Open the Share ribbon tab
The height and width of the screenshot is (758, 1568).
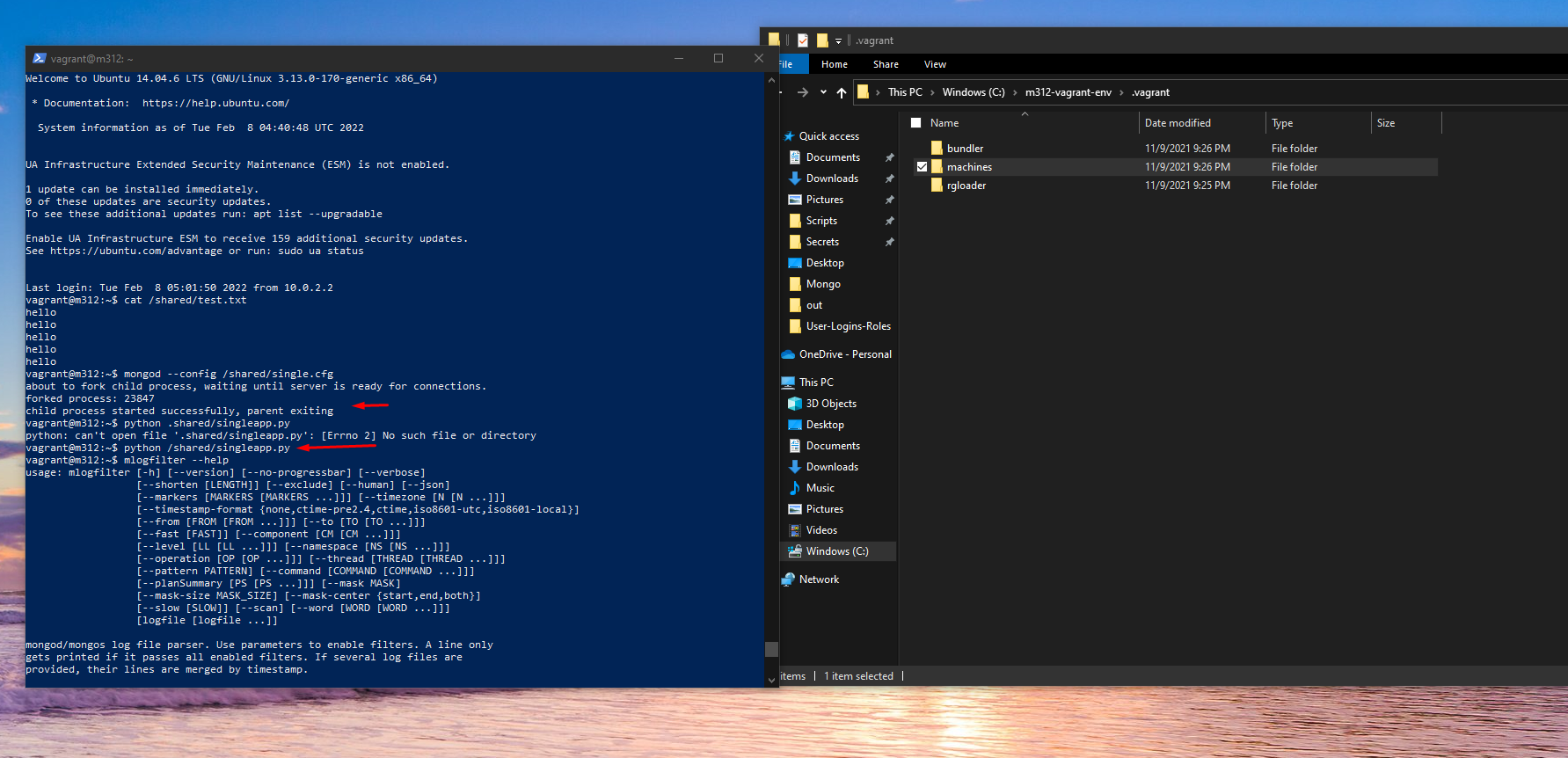(x=886, y=64)
